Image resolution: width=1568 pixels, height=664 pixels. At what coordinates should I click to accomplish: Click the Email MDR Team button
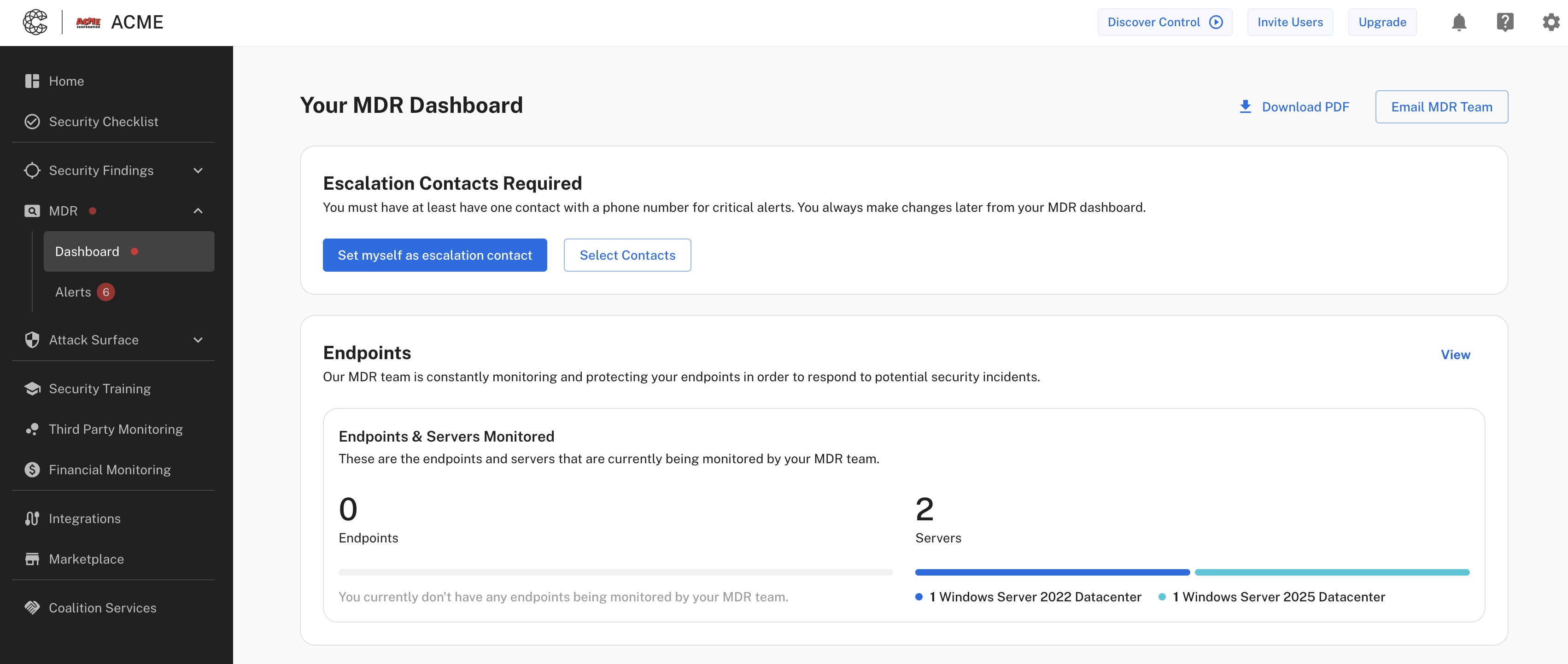1441,107
